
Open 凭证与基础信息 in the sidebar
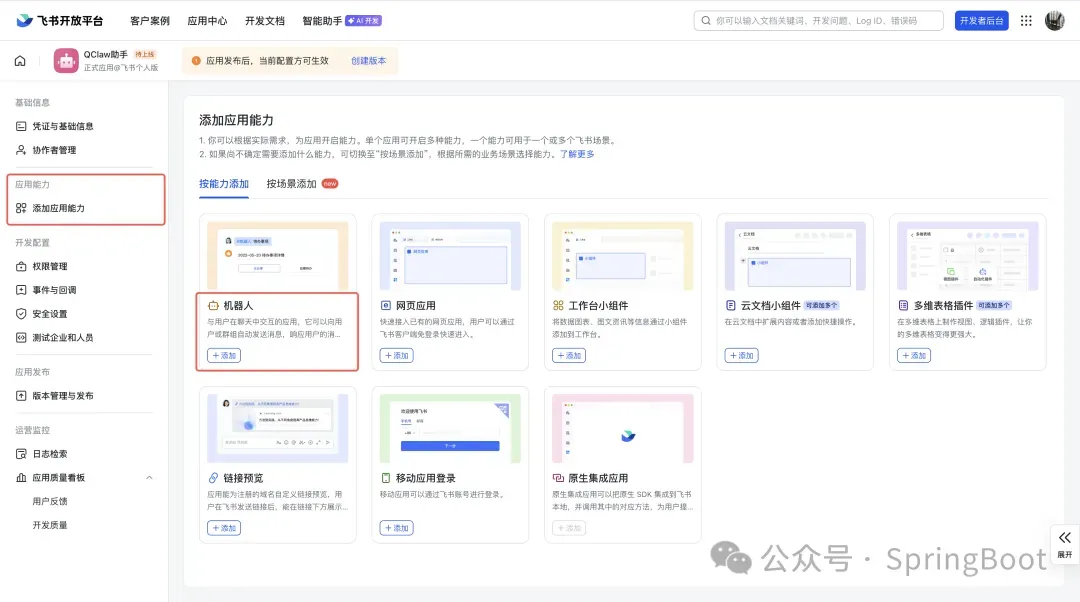[x=62, y=126]
